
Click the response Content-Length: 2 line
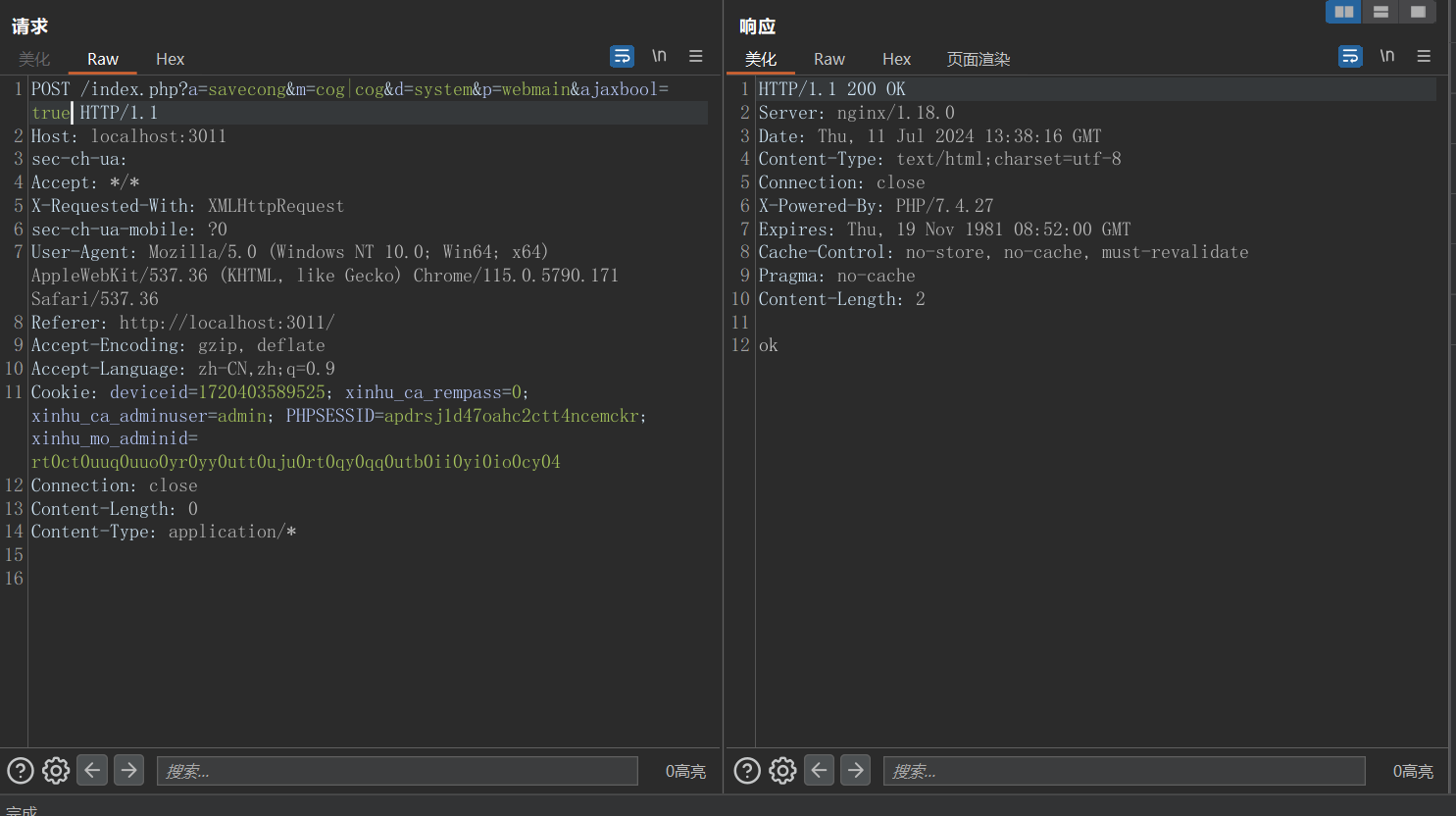[841, 299]
